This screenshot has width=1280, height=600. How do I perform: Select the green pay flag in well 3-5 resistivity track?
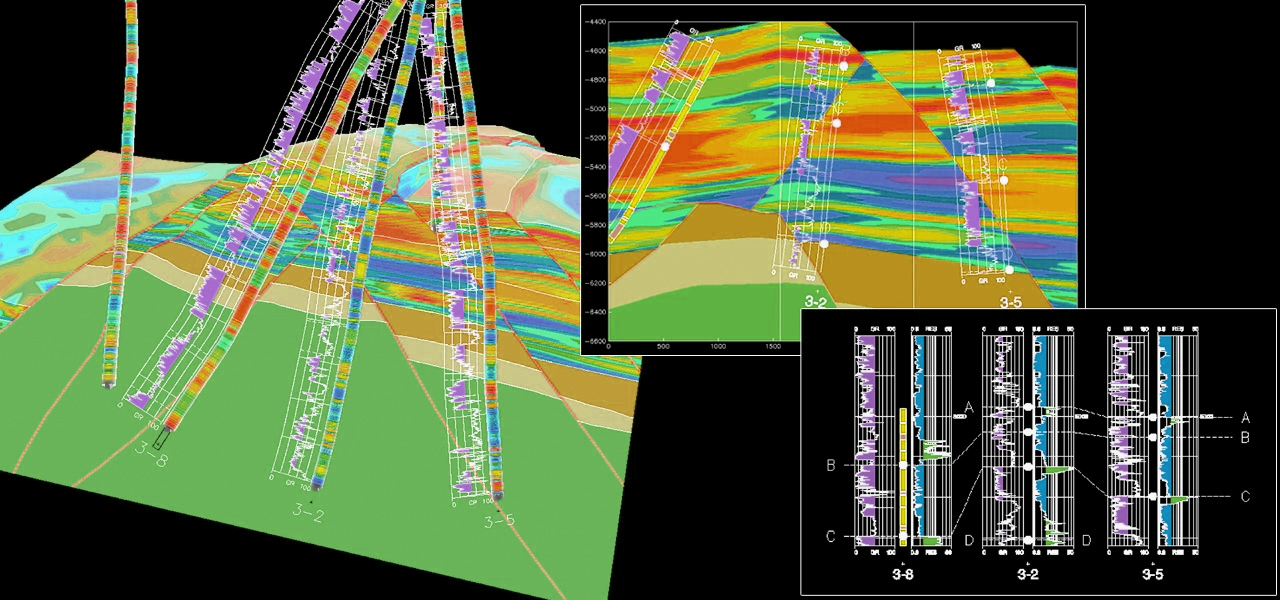[x=1177, y=498]
